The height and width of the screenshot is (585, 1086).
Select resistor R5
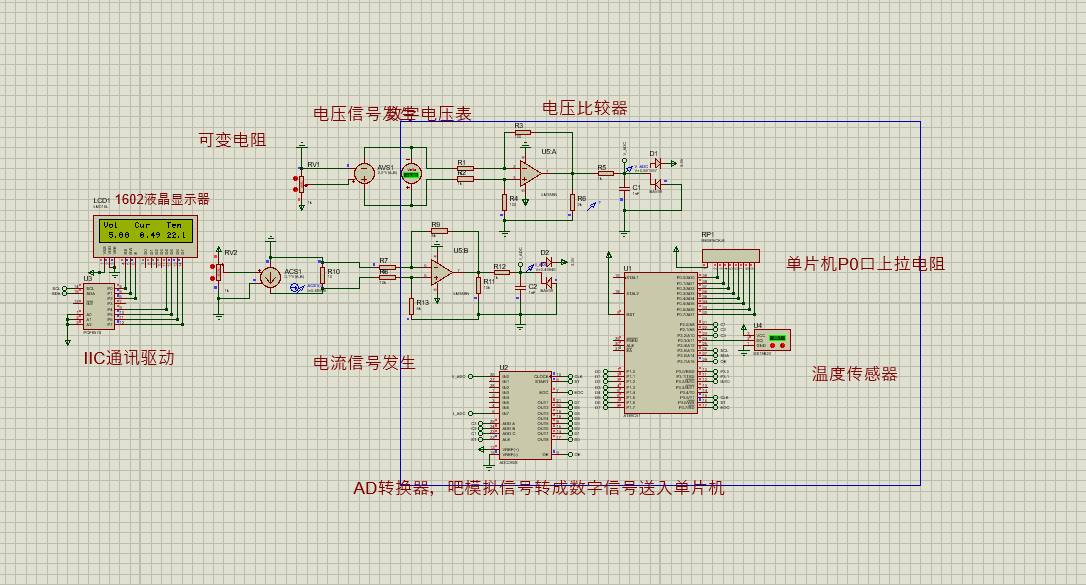coord(605,173)
